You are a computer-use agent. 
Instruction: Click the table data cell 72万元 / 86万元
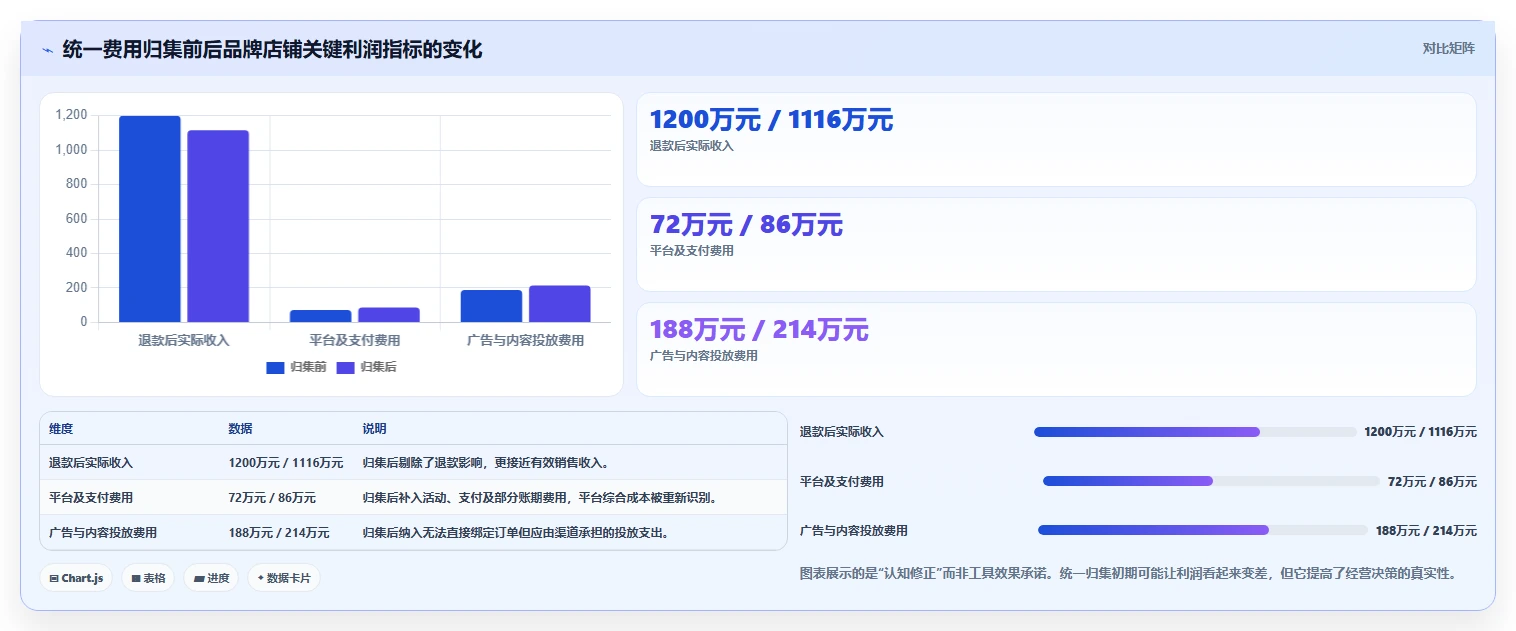pos(272,497)
